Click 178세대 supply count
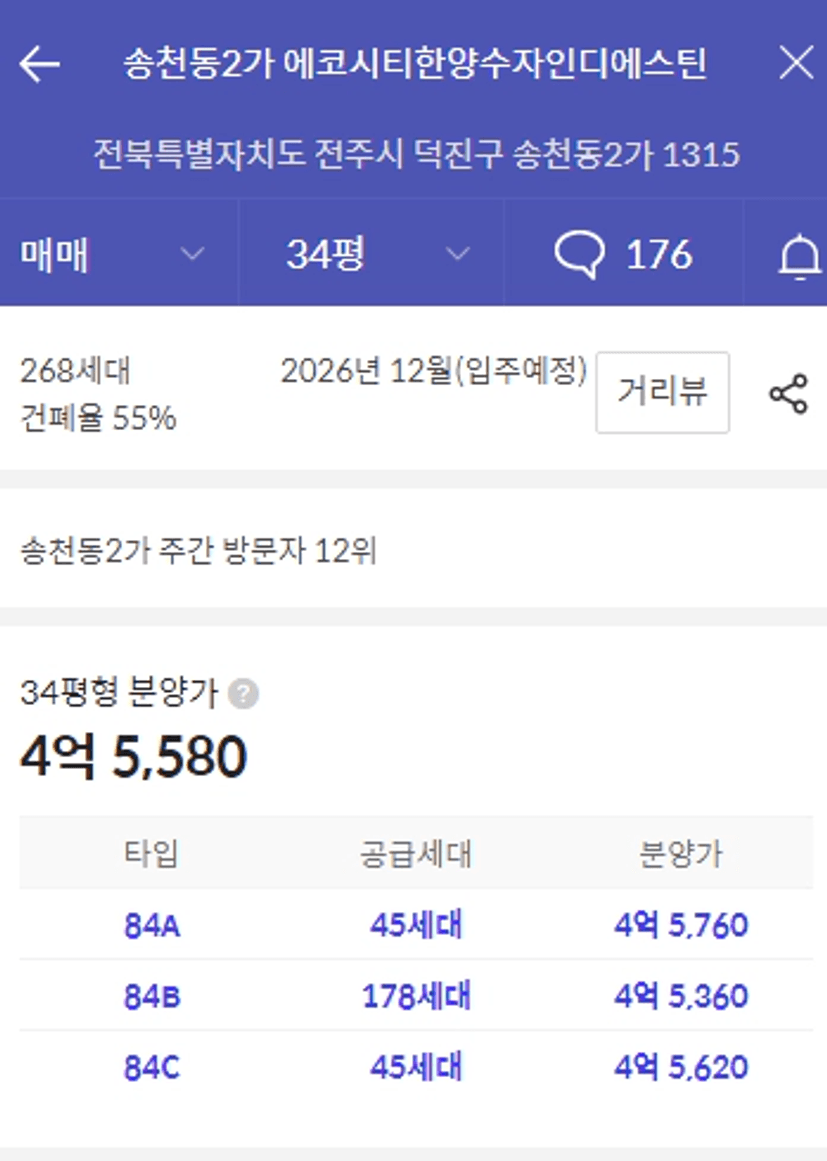This screenshot has width=827, height=1161. (x=416, y=996)
